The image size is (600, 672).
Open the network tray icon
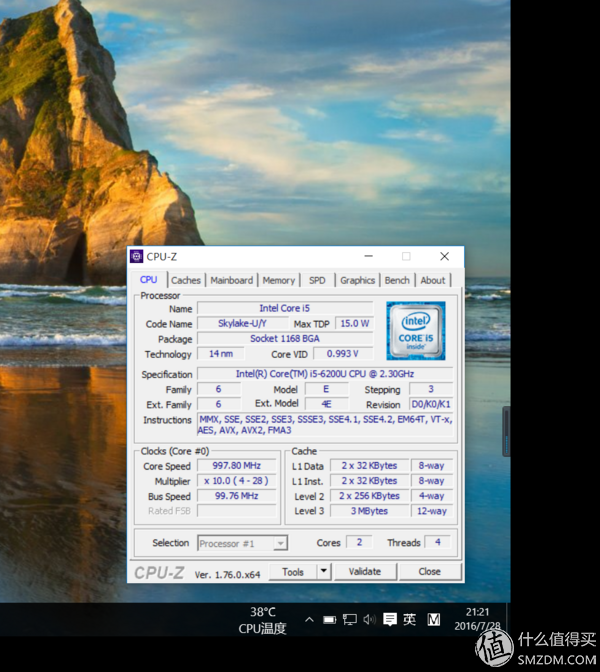pyautogui.click(x=350, y=619)
